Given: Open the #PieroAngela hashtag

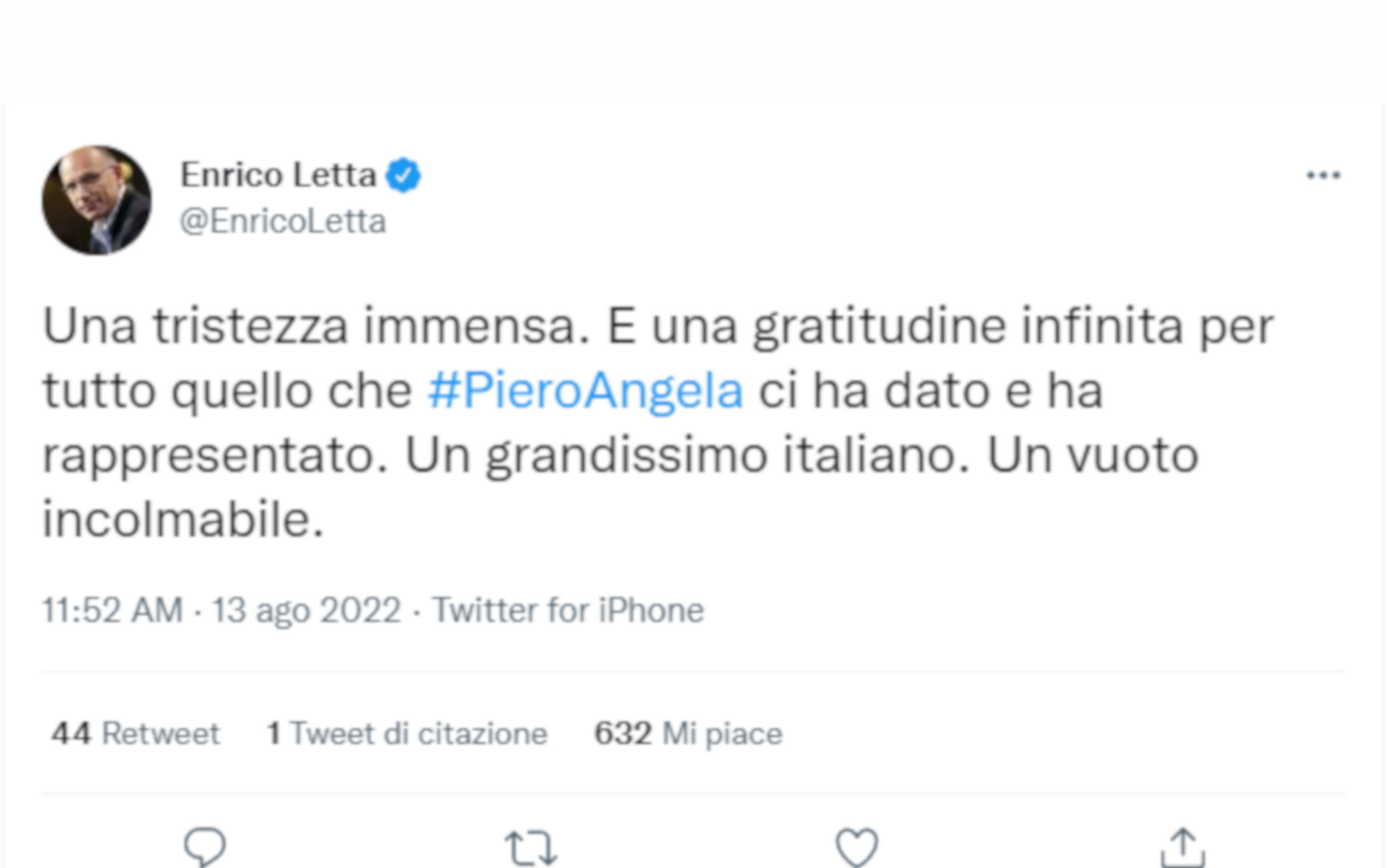Looking at the screenshot, I should tap(585, 391).
